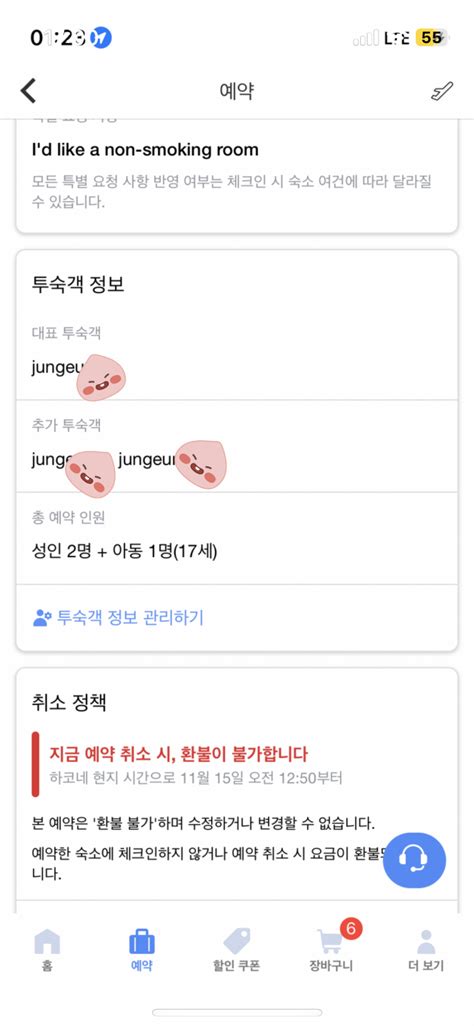Open the airplane flights icon
The width and height of the screenshot is (474, 1026).
442,92
